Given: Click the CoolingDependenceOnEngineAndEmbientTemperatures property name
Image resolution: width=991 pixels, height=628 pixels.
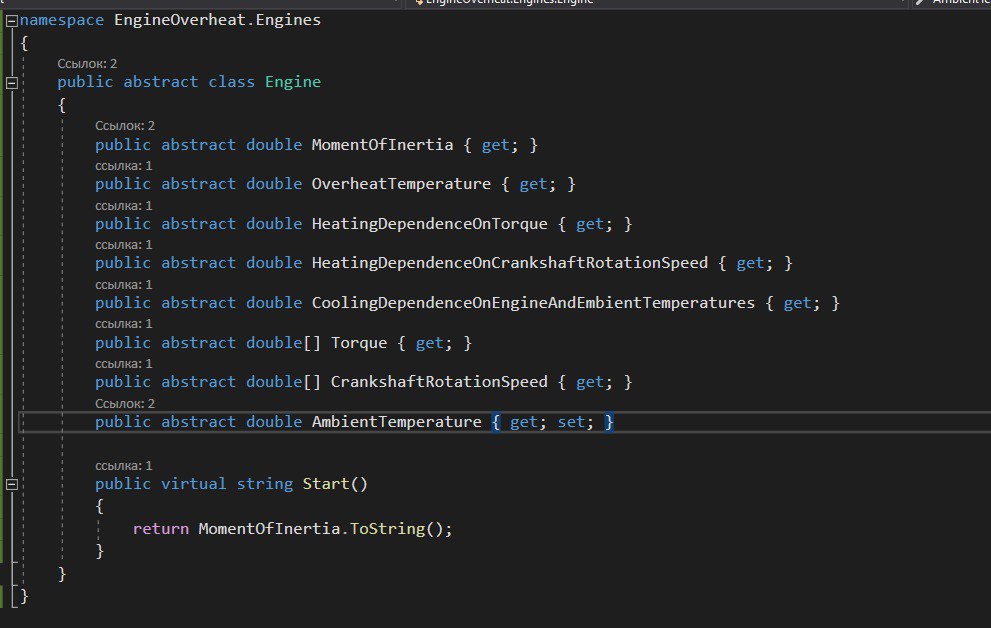Looking at the screenshot, I should 533,303.
